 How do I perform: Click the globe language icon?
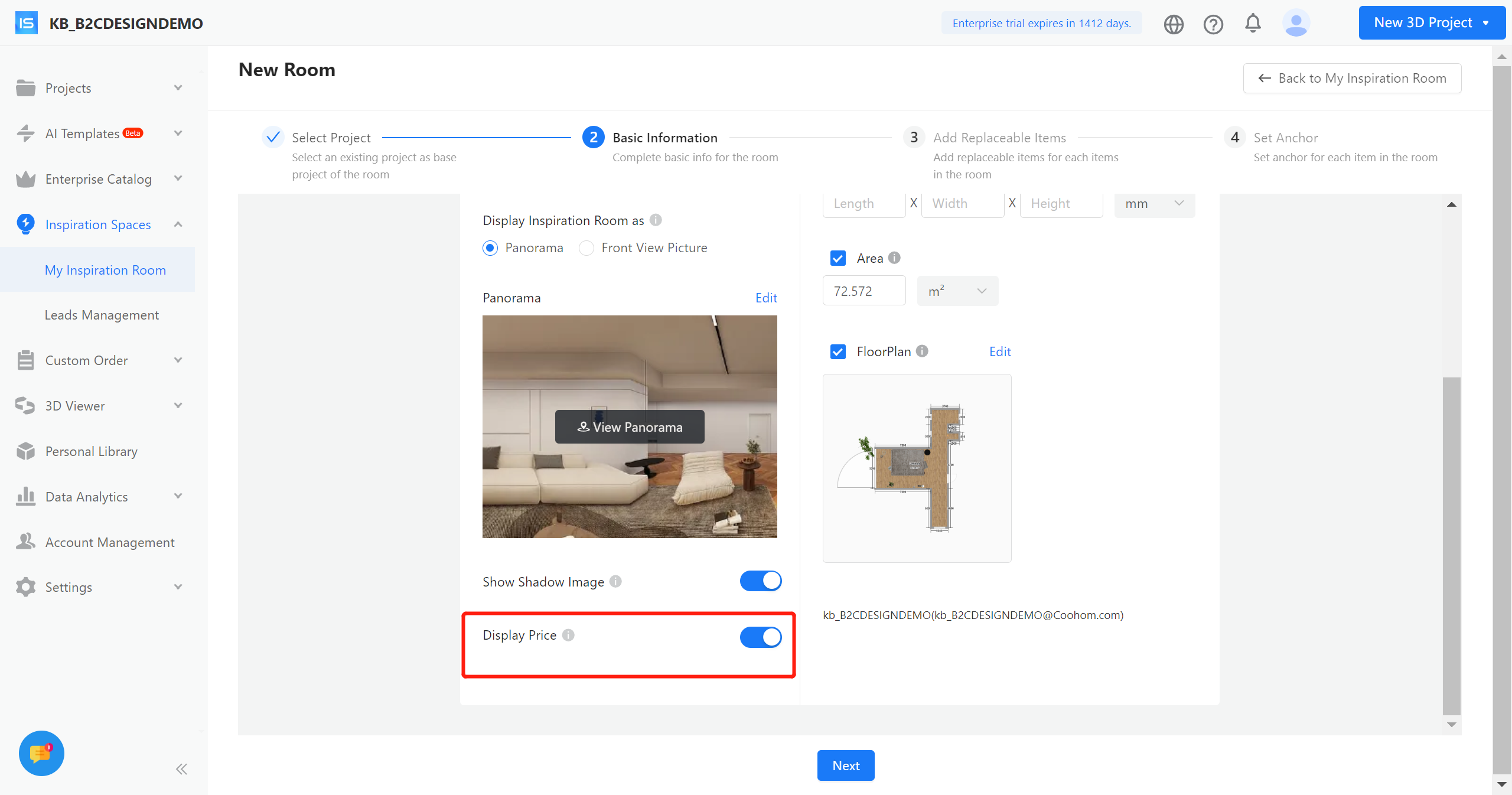tap(1174, 24)
